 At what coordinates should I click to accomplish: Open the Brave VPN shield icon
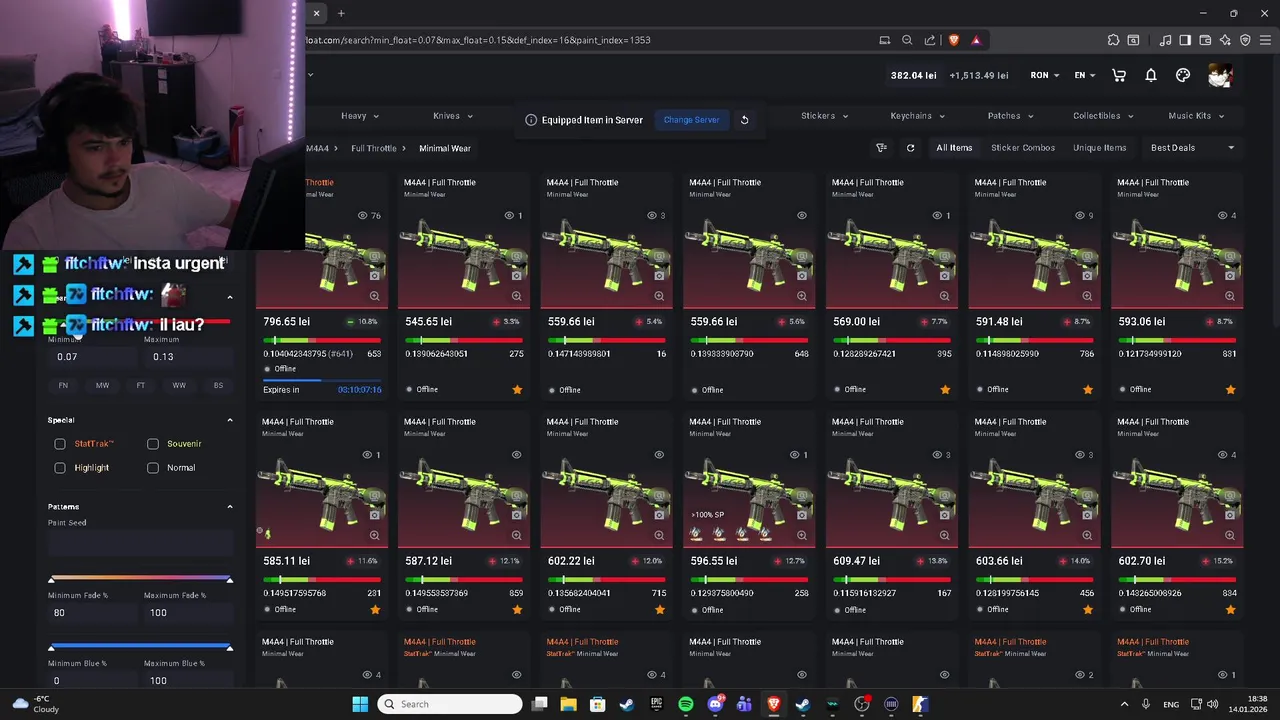[x=1245, y=40]
